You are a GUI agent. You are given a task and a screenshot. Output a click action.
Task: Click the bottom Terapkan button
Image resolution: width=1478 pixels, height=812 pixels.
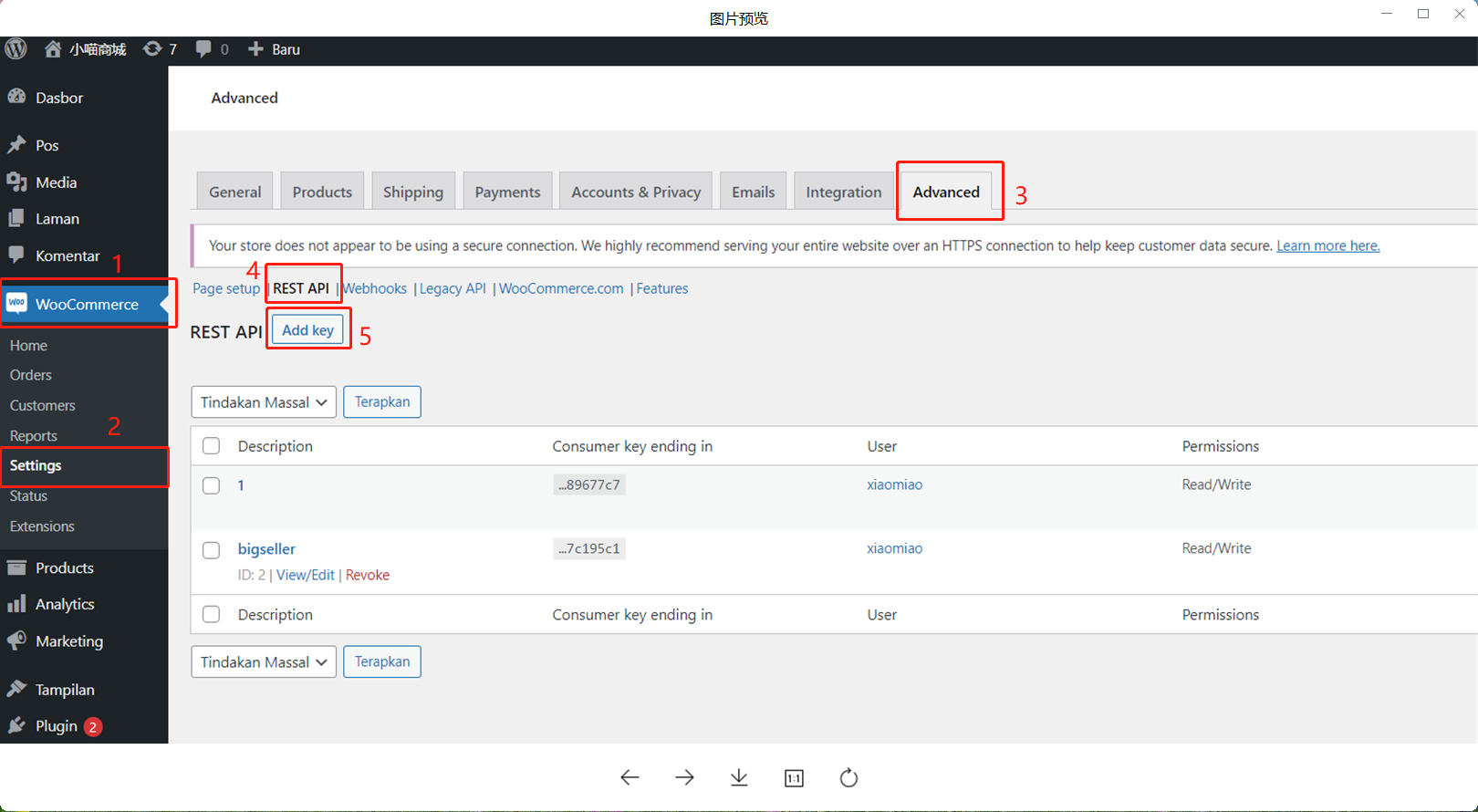coord(382,662)
